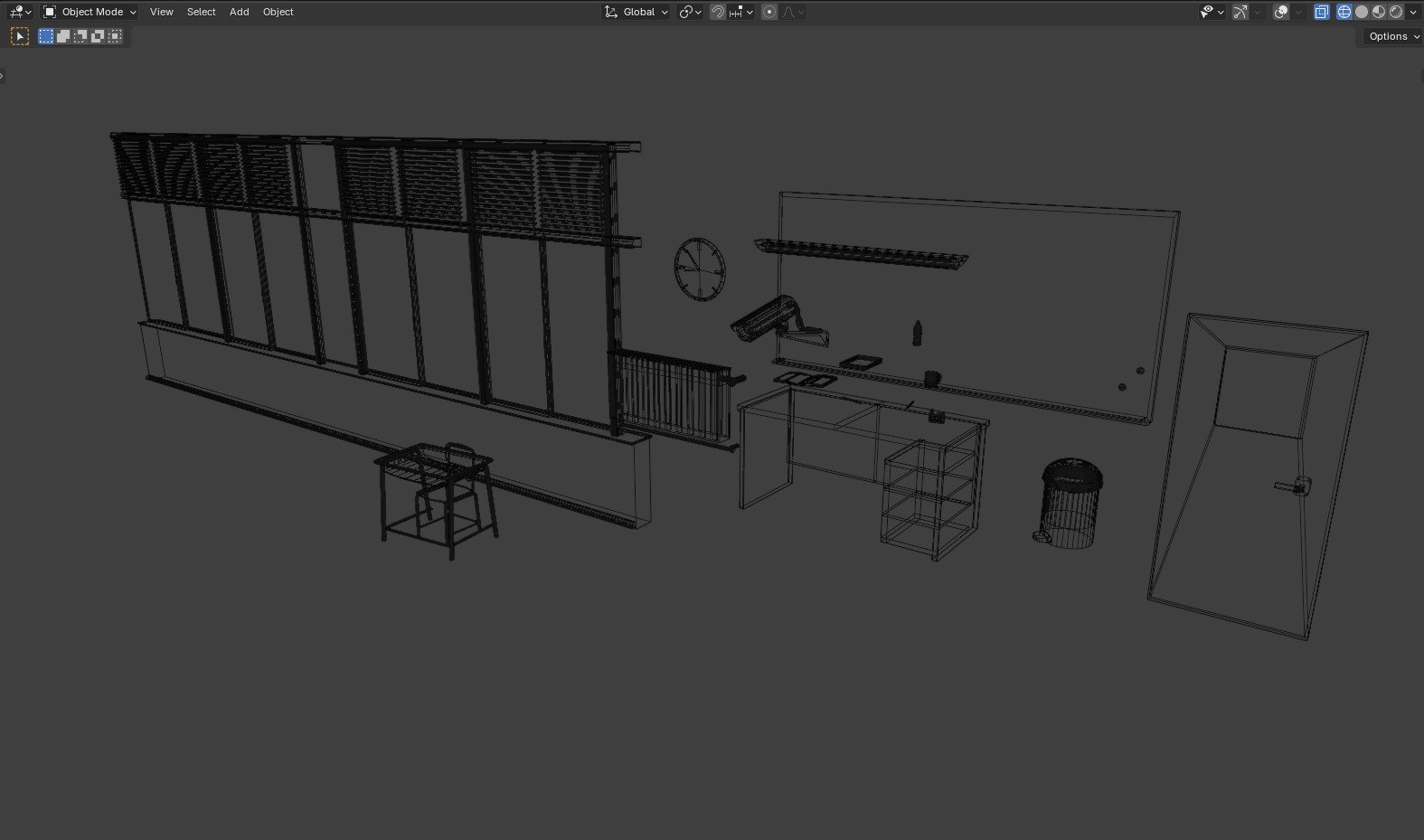This screenshot has width=1424, height=840.
Task: Choose the Extend selection mode
Action: [63, 36]
